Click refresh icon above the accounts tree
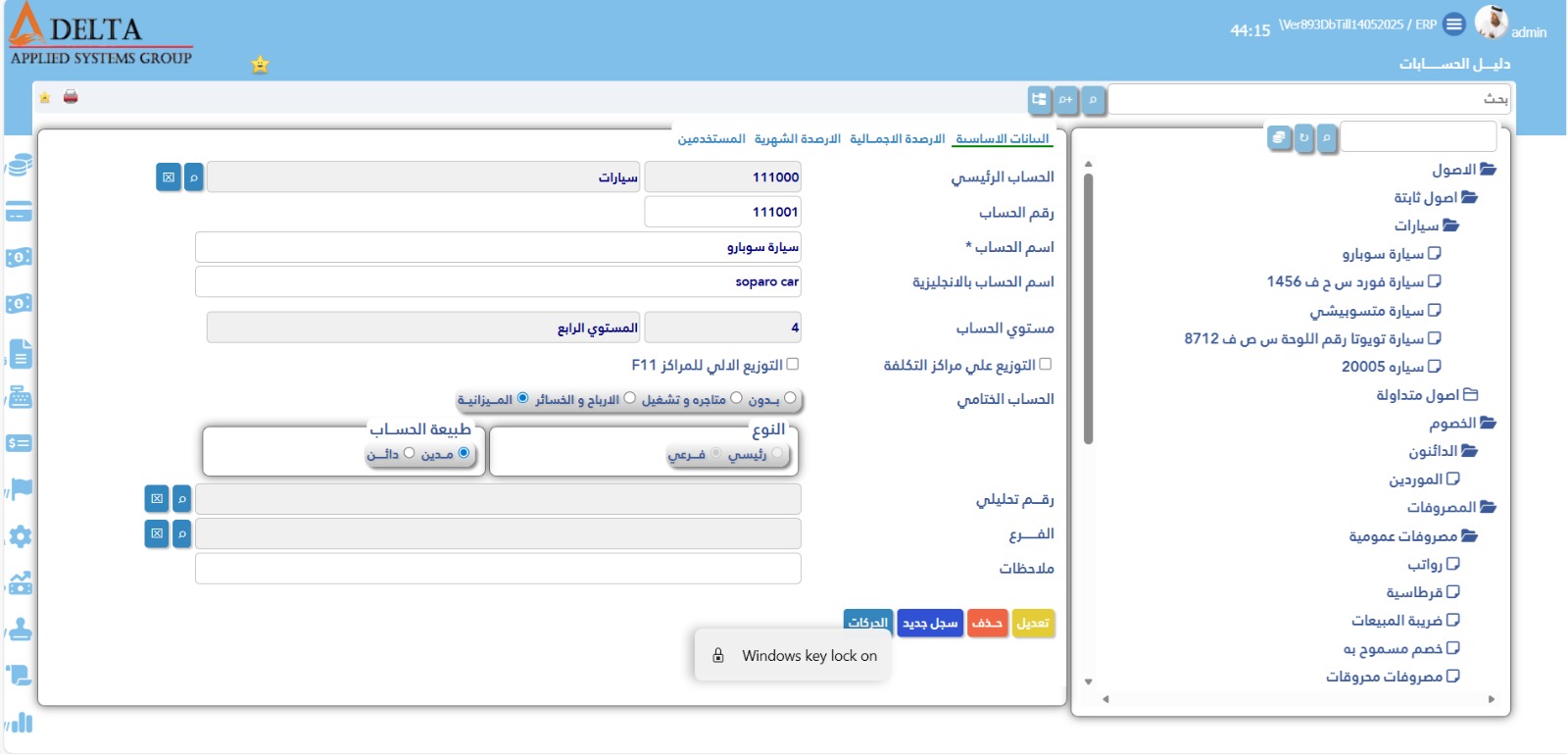The image size is (1568, 755). pos(1303,138)
